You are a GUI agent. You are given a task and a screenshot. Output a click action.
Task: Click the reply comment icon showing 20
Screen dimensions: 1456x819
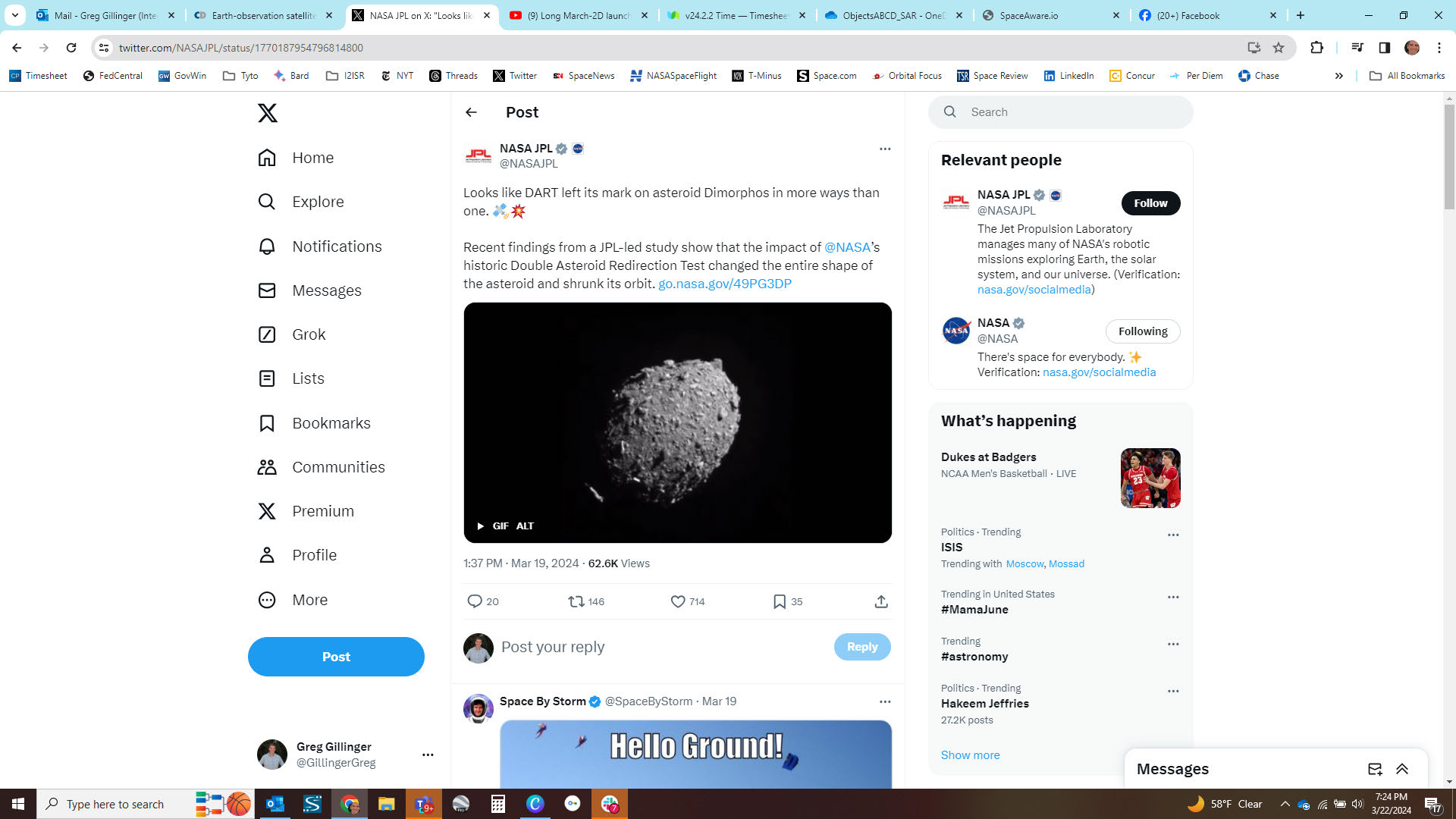point(483,601)
